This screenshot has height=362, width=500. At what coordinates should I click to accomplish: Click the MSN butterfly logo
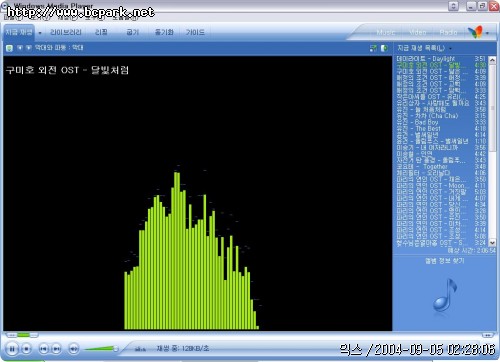pyautogui.click(x=475, y=32)
